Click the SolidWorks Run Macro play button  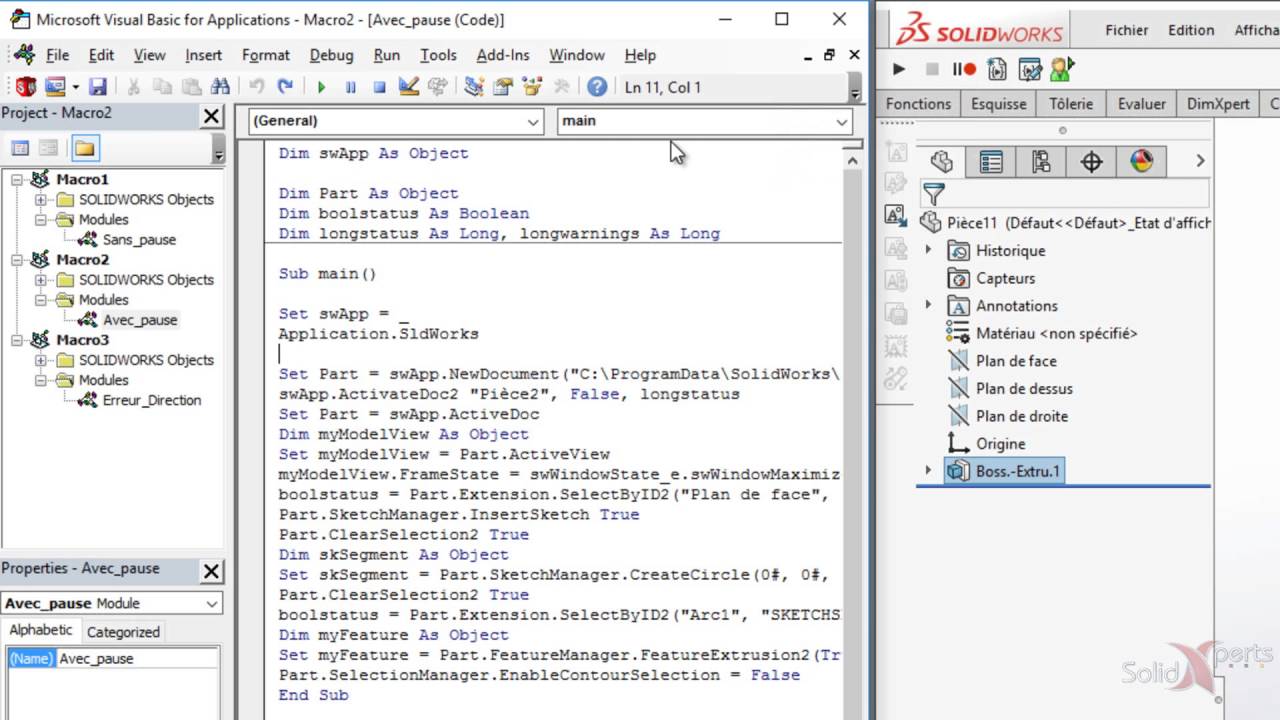898,69
